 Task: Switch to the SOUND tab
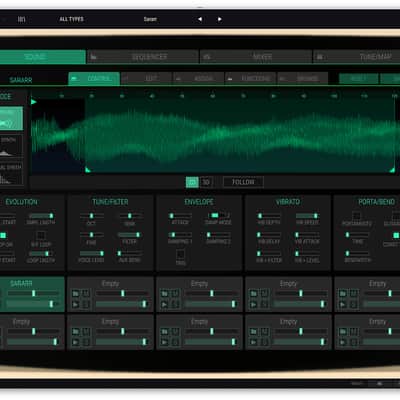[42, 57]
